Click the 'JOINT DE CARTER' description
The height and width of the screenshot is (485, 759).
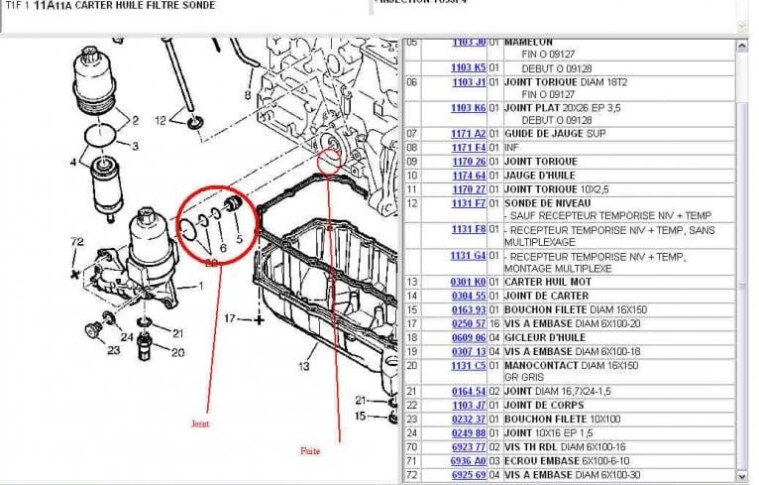pos(546,296)
